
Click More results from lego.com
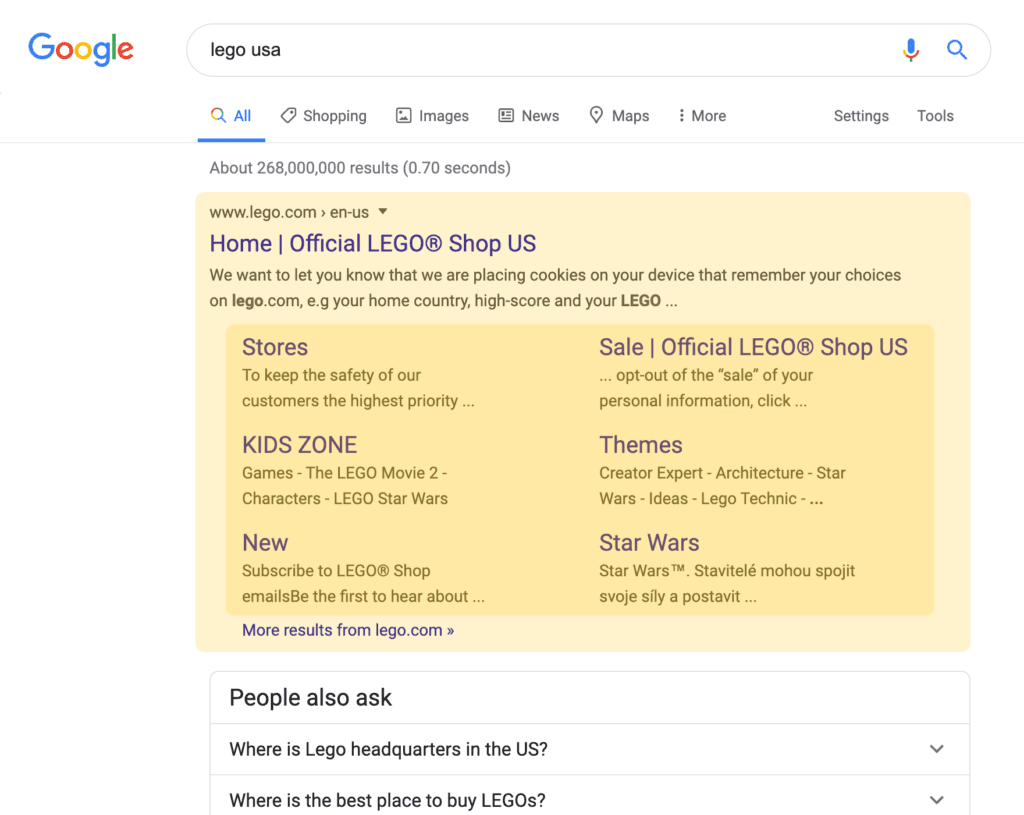click(348, 630)
